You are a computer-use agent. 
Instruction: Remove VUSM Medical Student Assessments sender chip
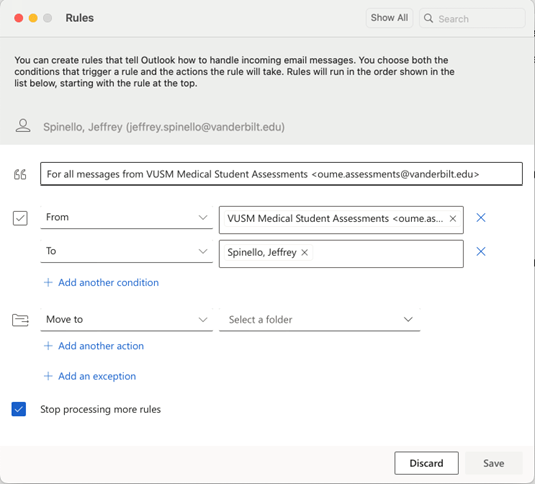pyautogui.click(x=453, y=219)
